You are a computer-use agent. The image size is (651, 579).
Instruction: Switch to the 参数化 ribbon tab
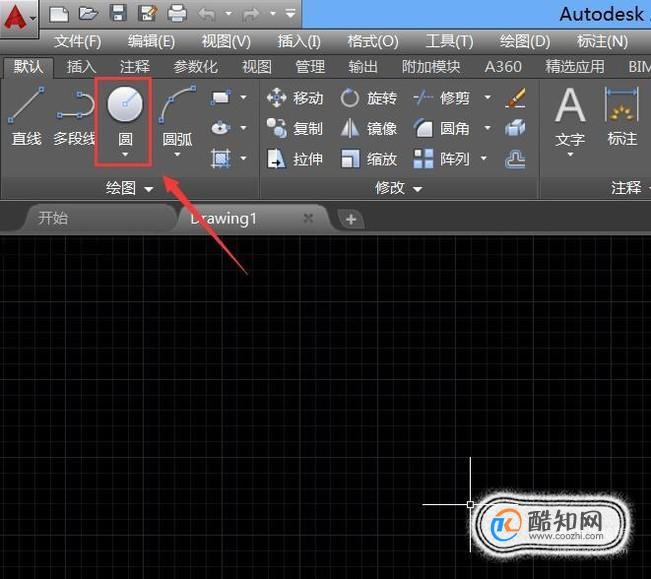pyautogui.click(x=196, y=67)
